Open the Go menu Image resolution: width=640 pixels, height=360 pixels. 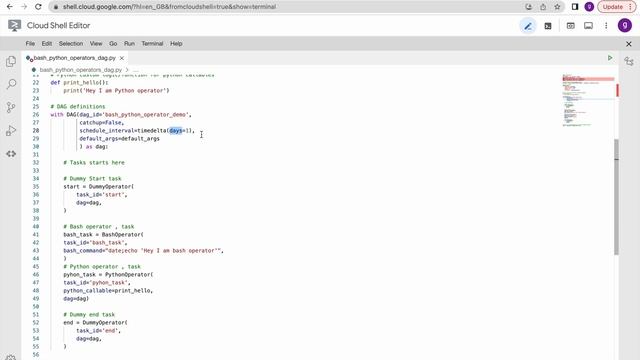coord(113,43)
